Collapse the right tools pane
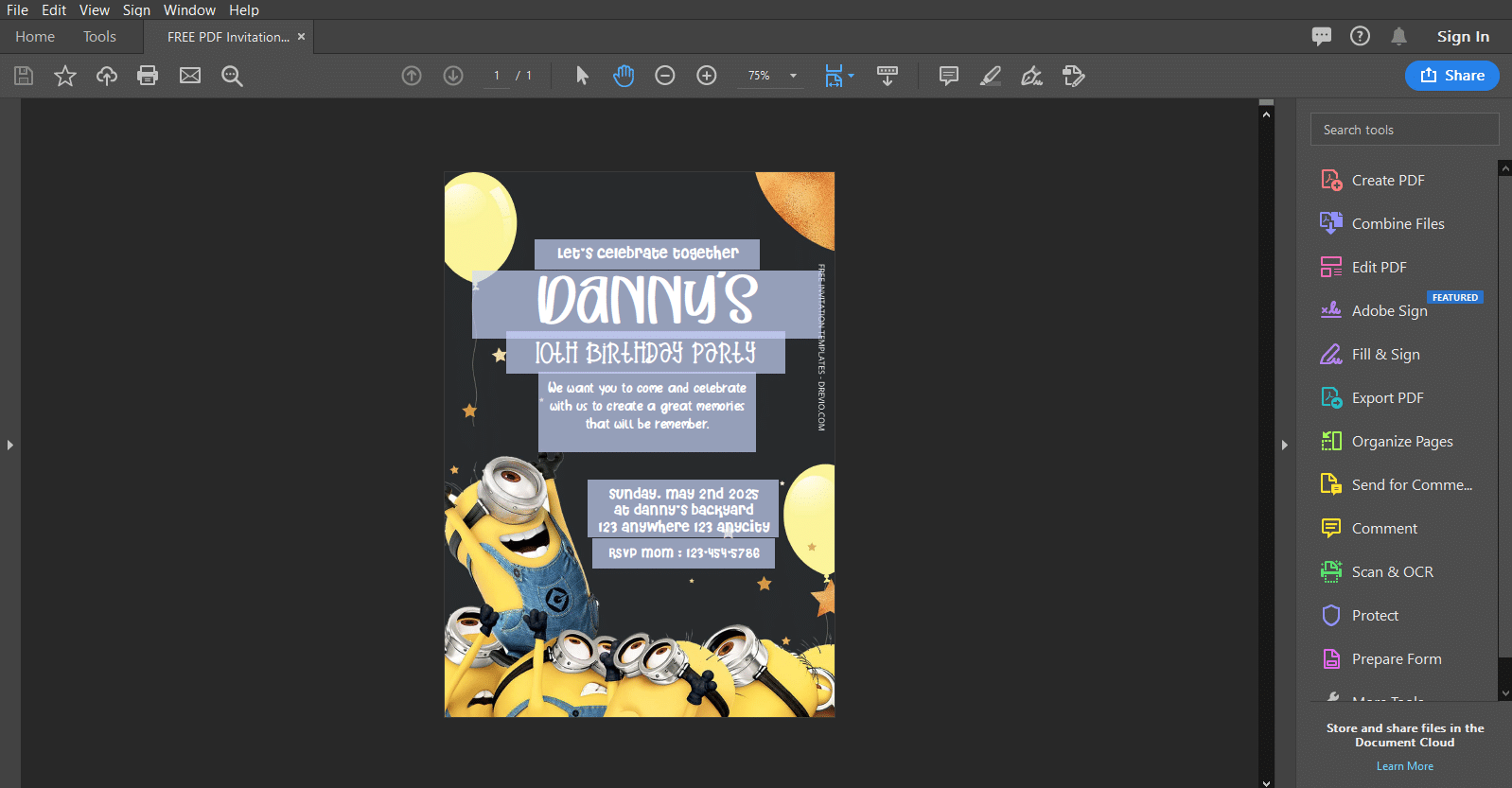 1284,445
